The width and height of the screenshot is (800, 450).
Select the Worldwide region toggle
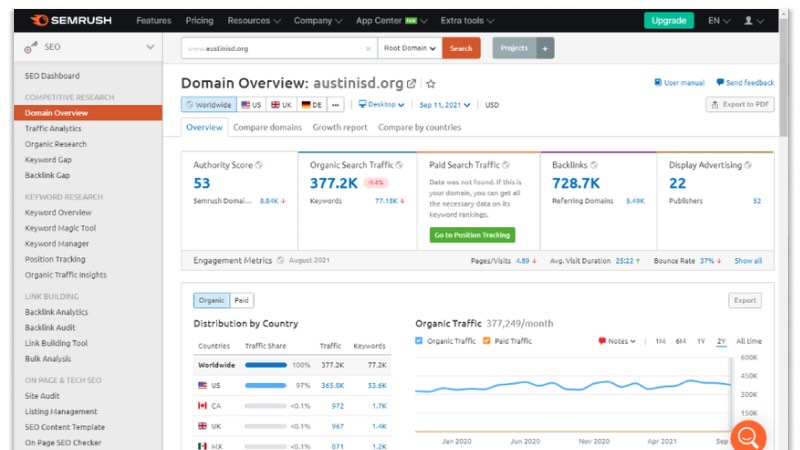pos(209,105)
